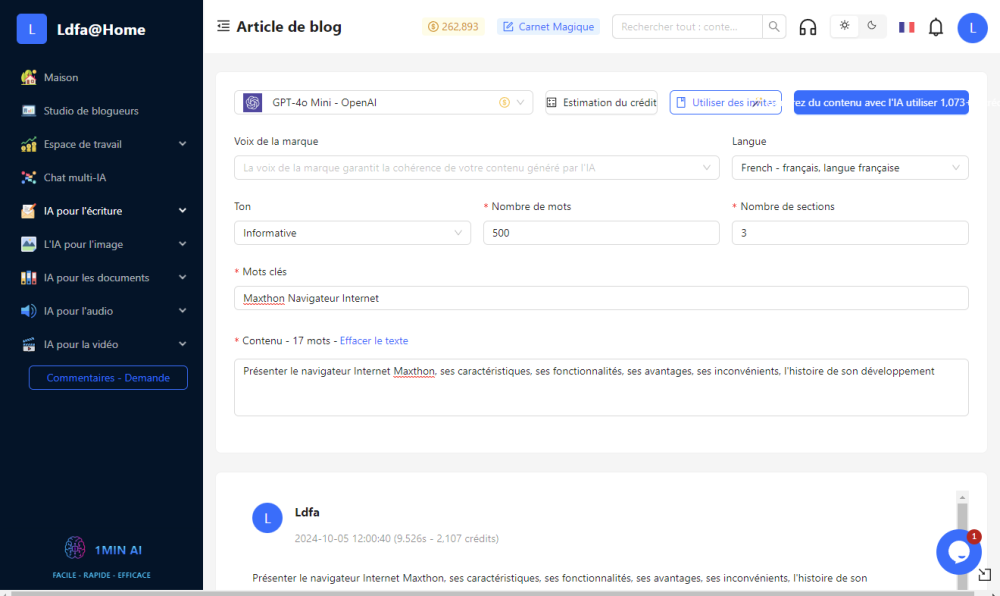Image resolution: width=1000 pixels, height=596 pixels.
Task: Click the headphones support icon
Action: (808, 27)
